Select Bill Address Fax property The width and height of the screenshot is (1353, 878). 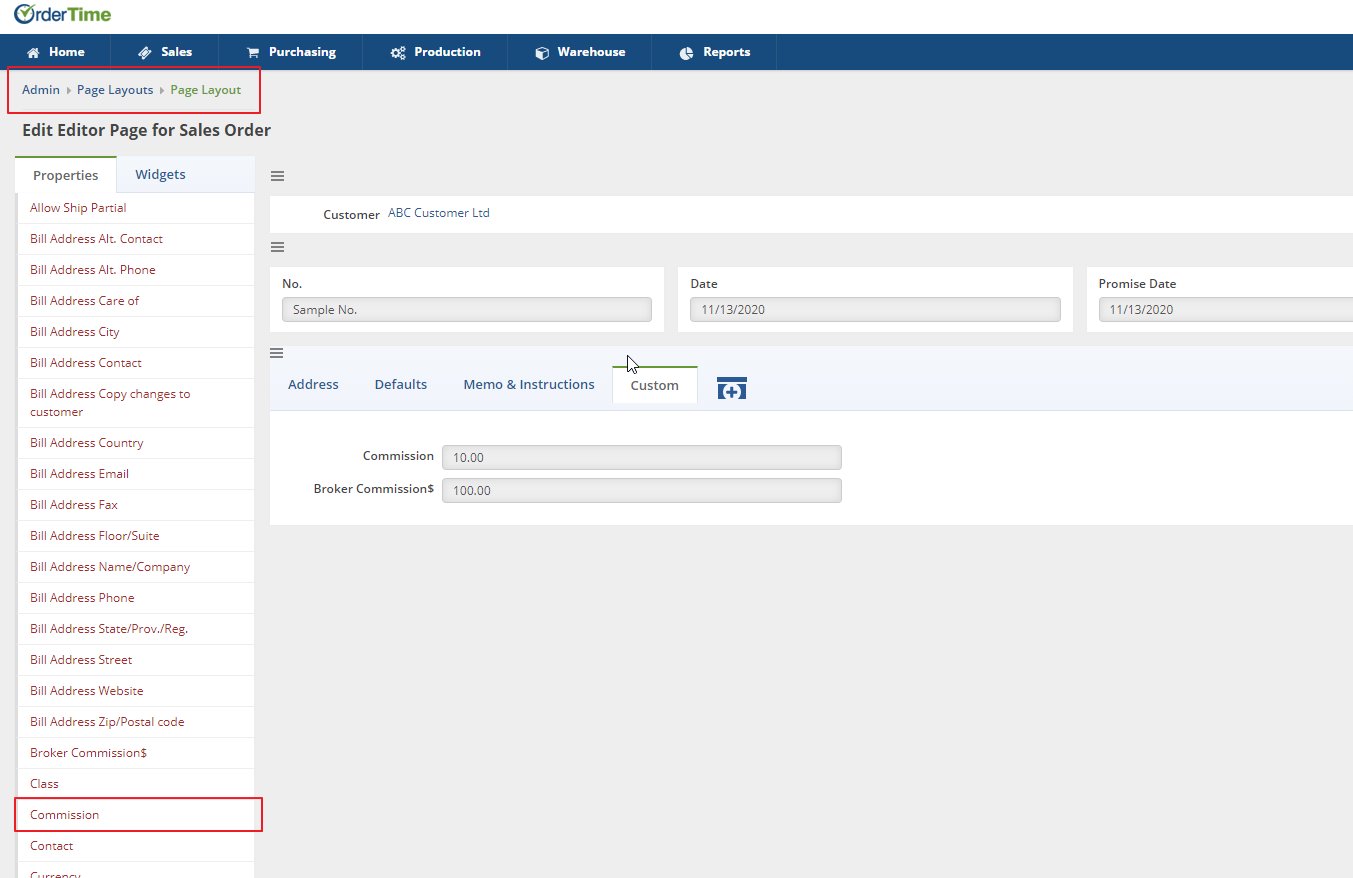click(136, 505)
